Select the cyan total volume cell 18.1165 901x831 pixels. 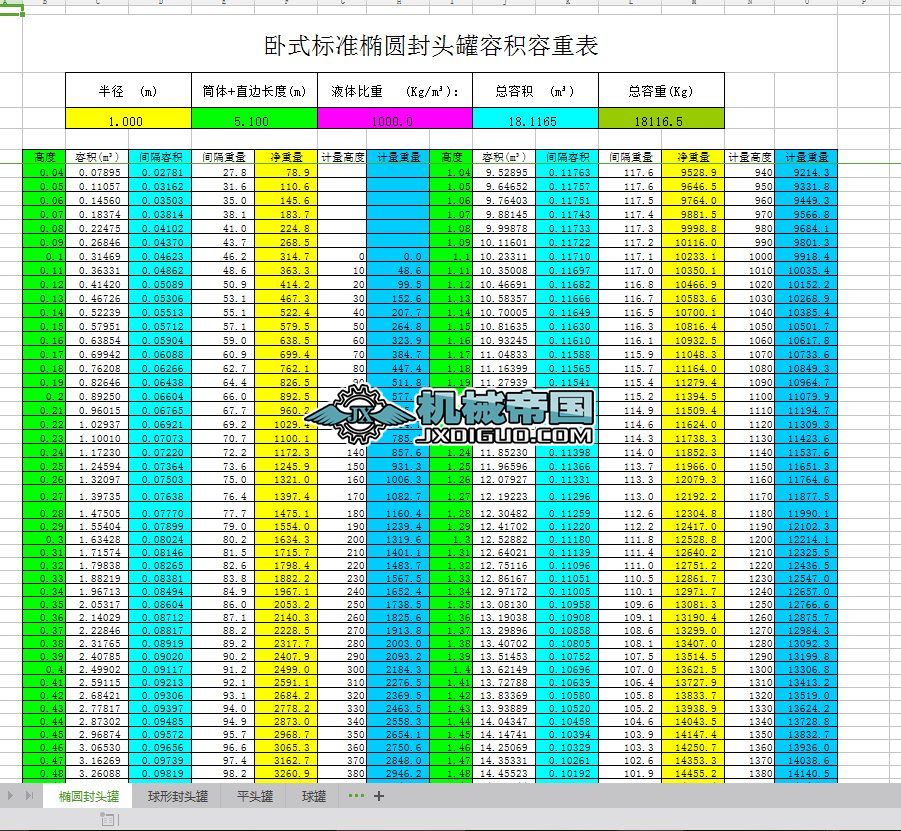tap(536, 119)
